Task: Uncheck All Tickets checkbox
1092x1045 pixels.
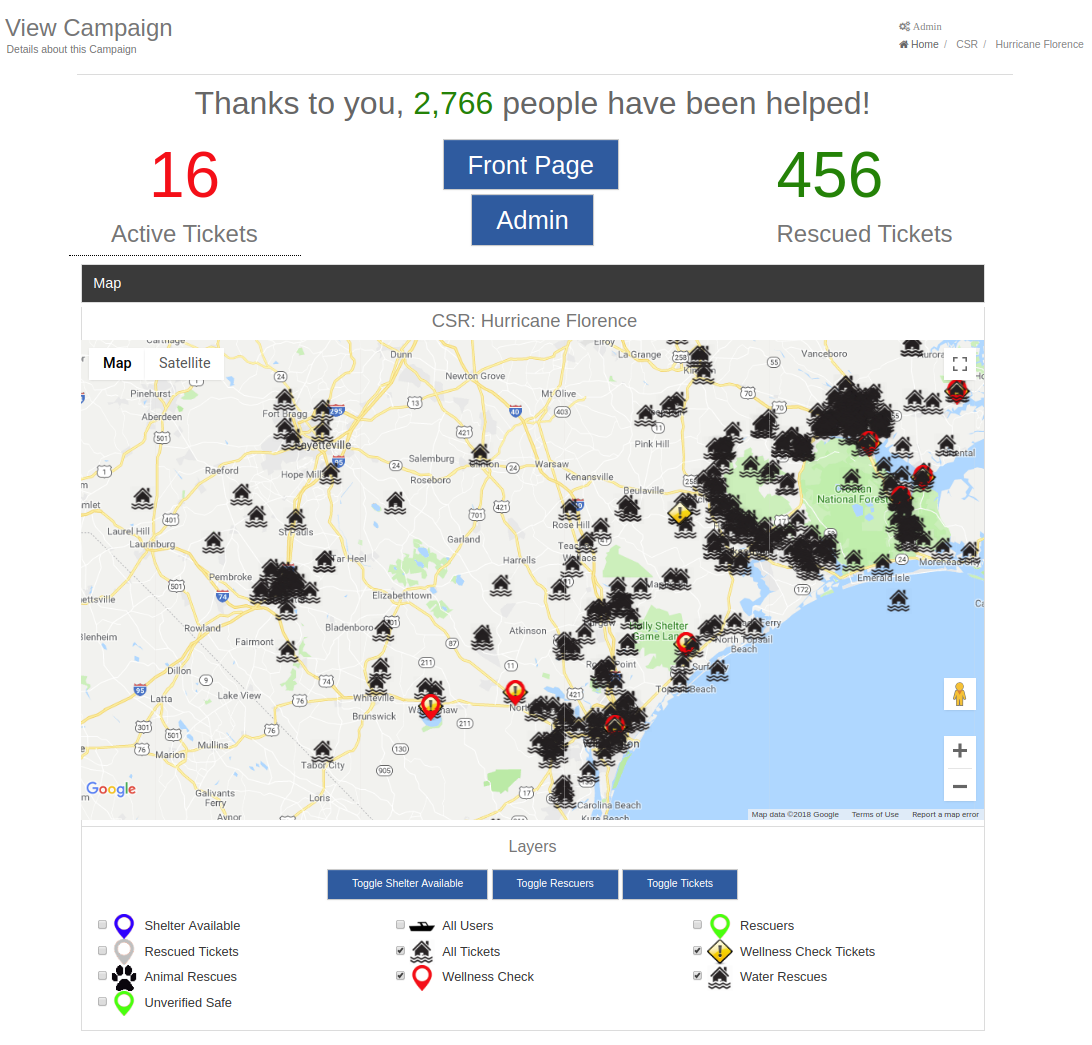Action: (x=400, y=950)
